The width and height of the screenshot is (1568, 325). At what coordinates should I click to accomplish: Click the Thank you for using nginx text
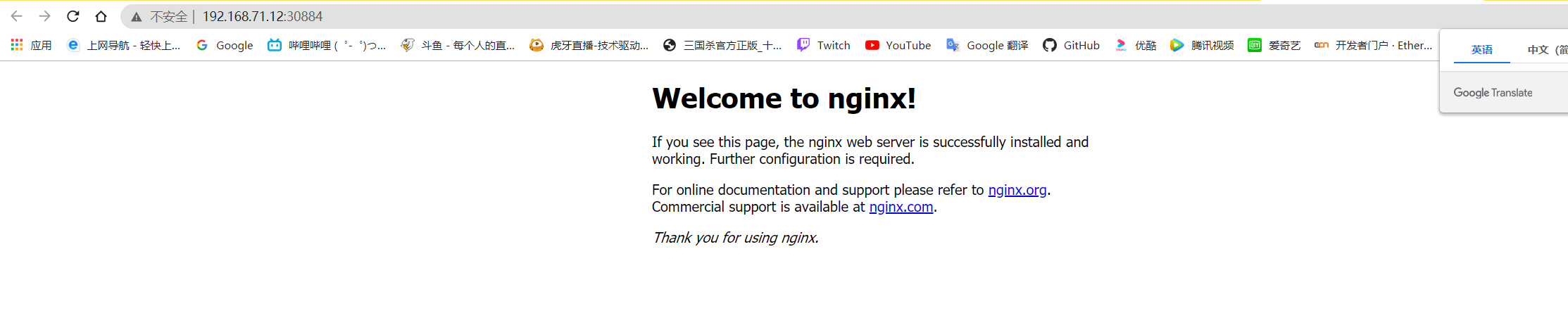pyautogui.click(x=735, y=238)
